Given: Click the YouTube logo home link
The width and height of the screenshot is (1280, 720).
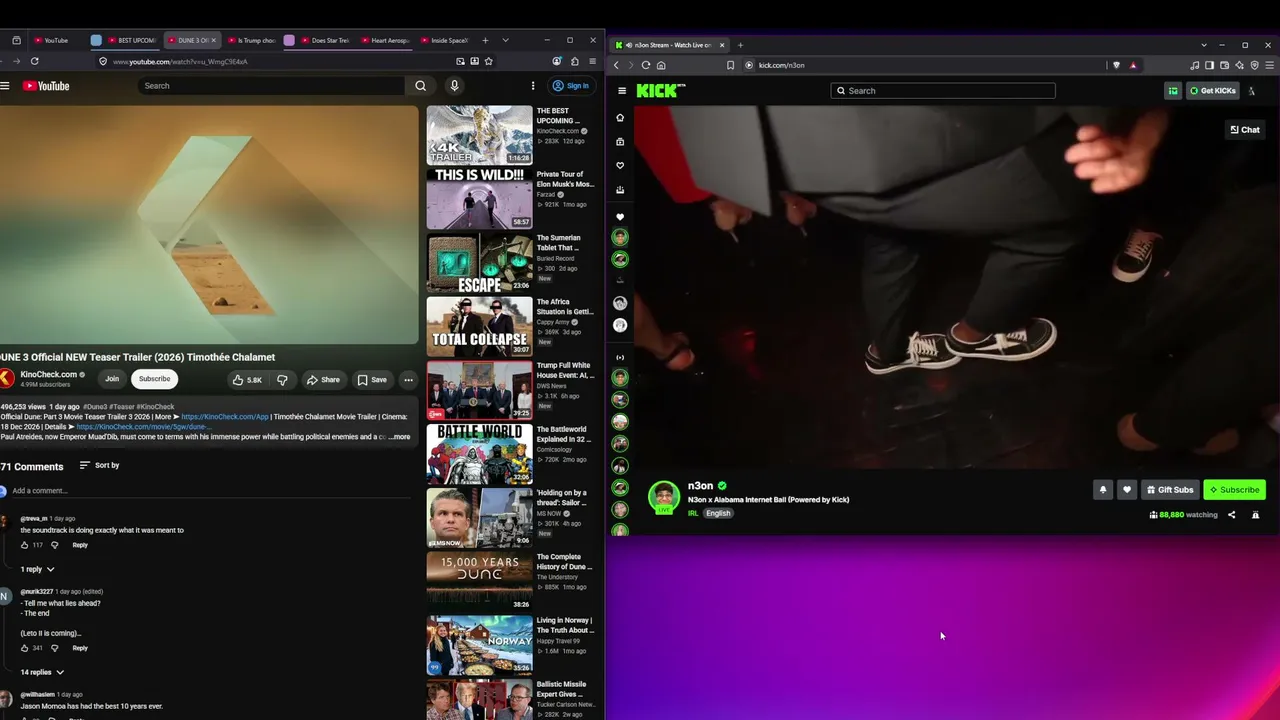Looking at the screenshot, I should coord(46,86).
